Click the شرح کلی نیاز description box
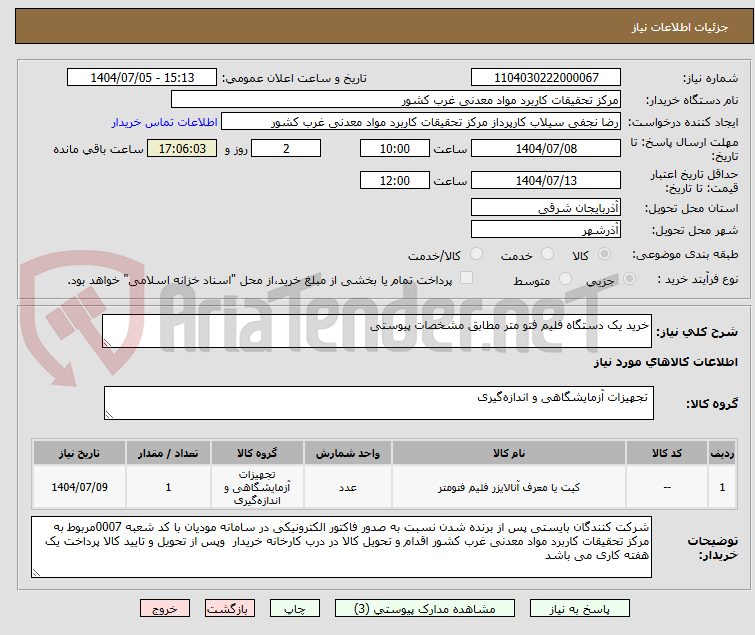This screenshot has height=635, width=755. click(x=377, y=331)
